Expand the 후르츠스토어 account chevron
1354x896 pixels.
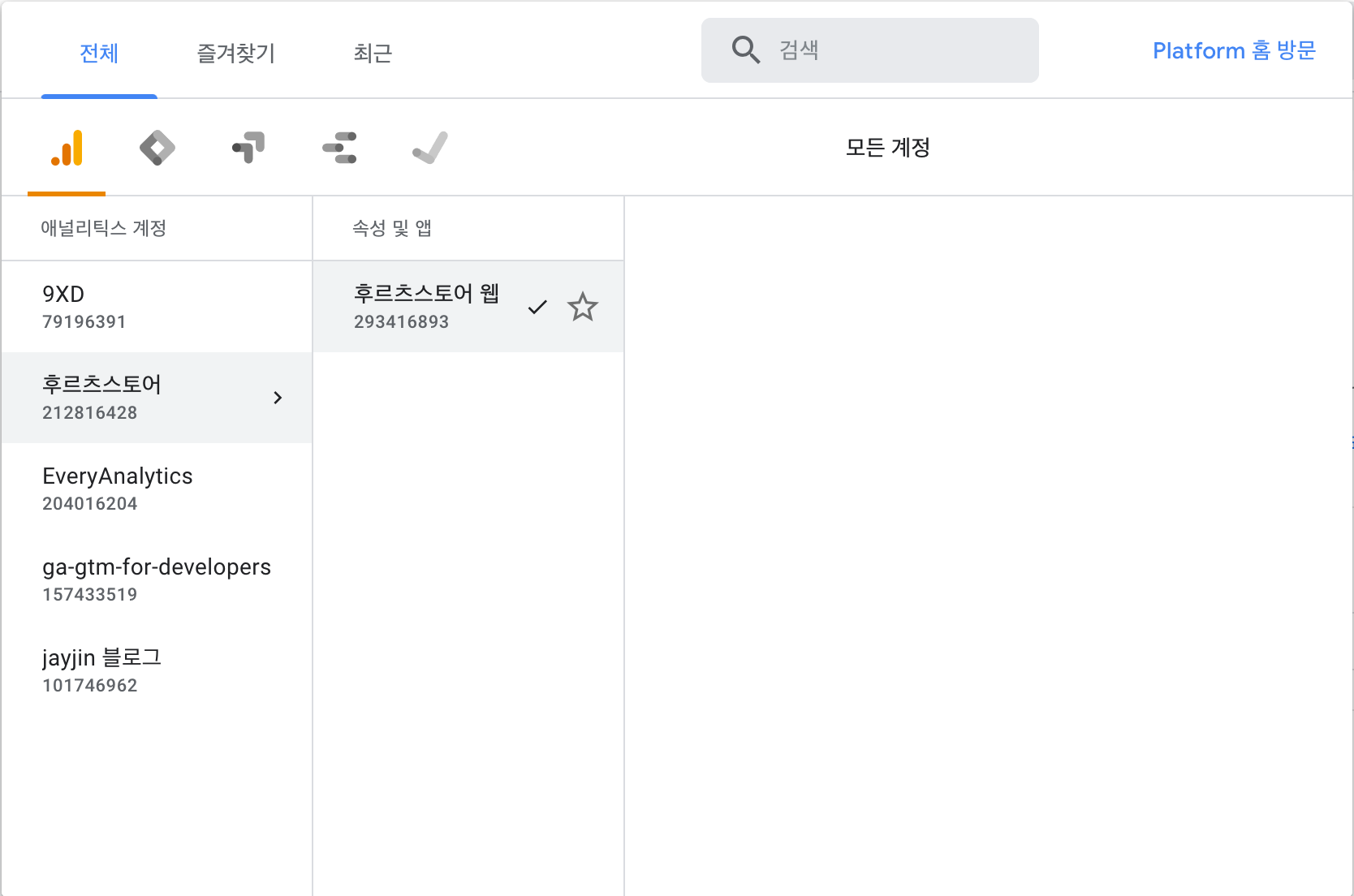[278, 398]
